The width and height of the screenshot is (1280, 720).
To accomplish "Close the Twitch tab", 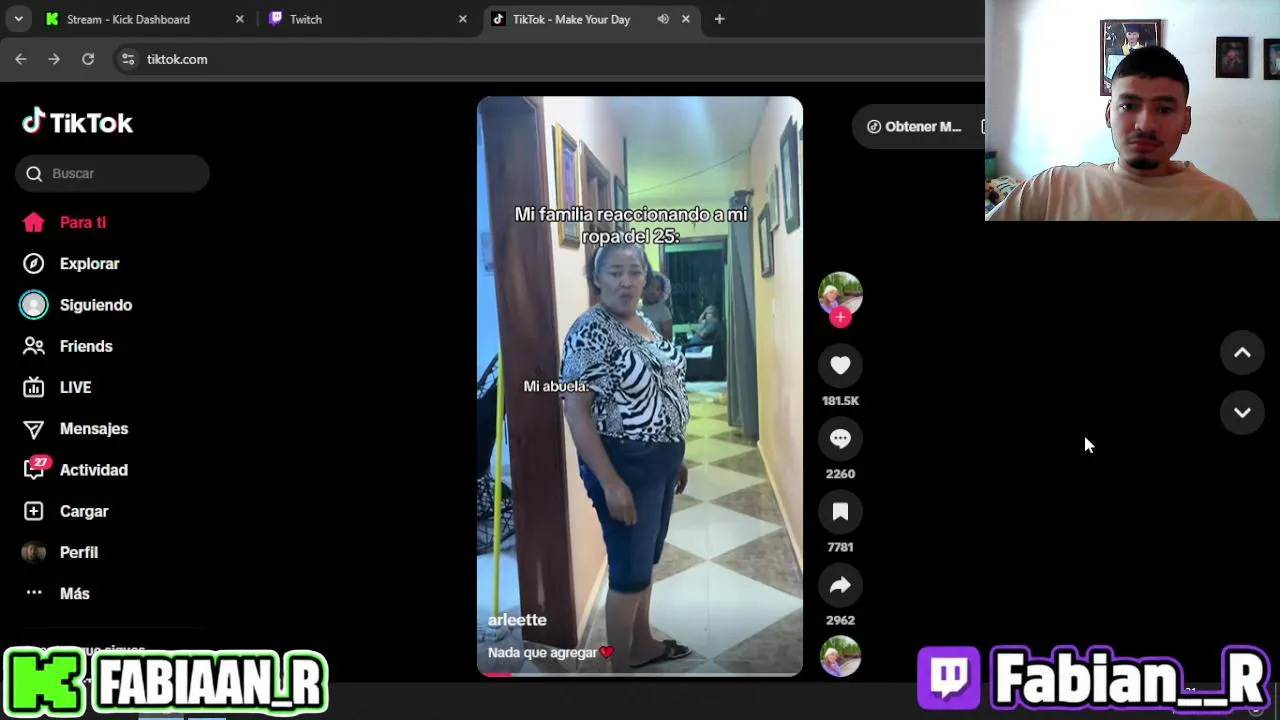I will pyautogui.click(x=462, y=19).
